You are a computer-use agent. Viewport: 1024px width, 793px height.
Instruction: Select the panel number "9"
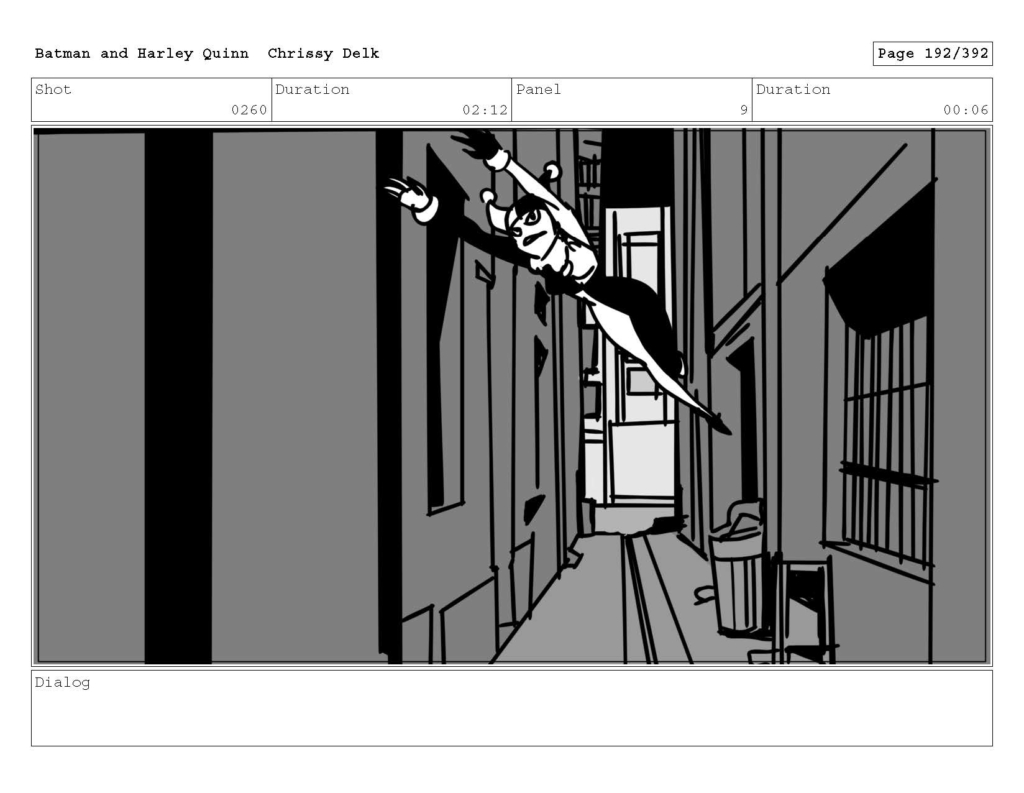tap(743, 110)
